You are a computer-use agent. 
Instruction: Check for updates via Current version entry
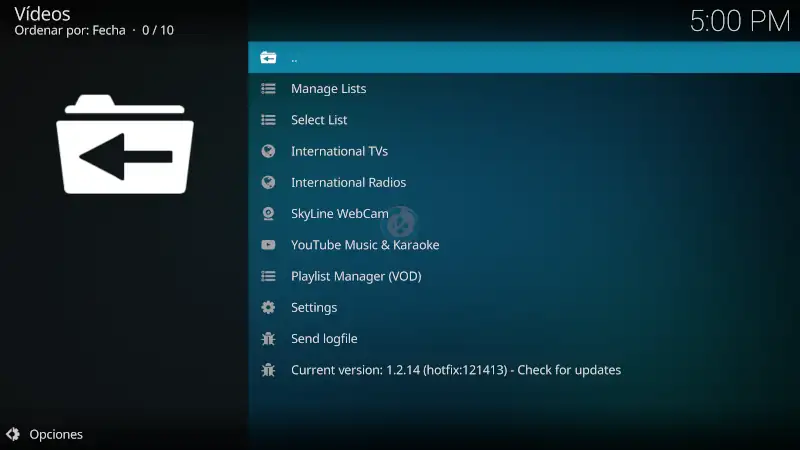click(x=524, y=370)
